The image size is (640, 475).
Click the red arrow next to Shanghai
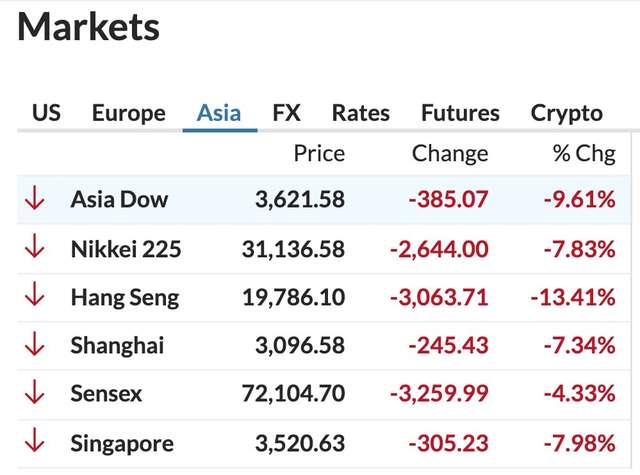pos(35,346)
